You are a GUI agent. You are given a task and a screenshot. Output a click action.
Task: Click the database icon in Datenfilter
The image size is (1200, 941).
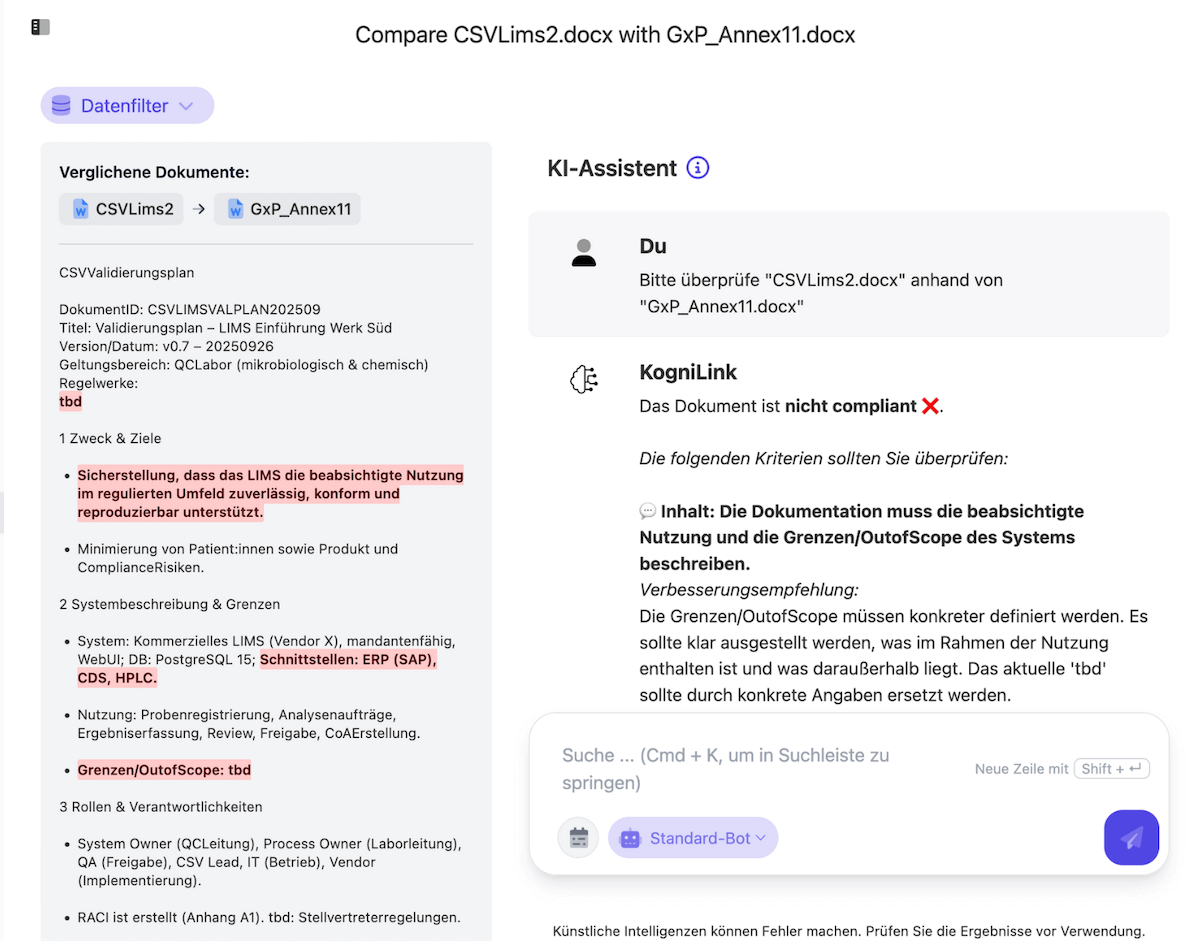pyautogui.click(x=62, y=106)
